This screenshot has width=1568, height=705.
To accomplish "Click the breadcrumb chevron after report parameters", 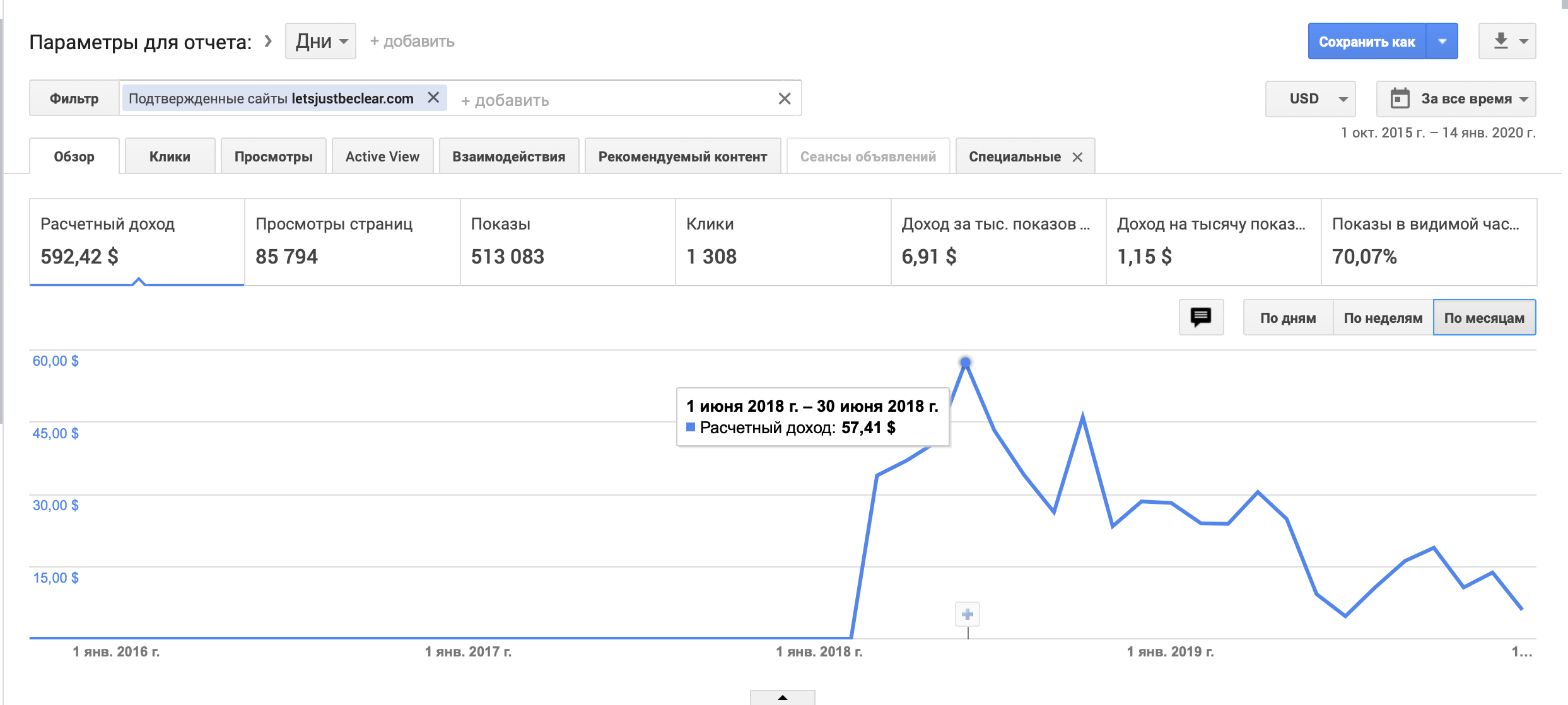I will 268,41.
